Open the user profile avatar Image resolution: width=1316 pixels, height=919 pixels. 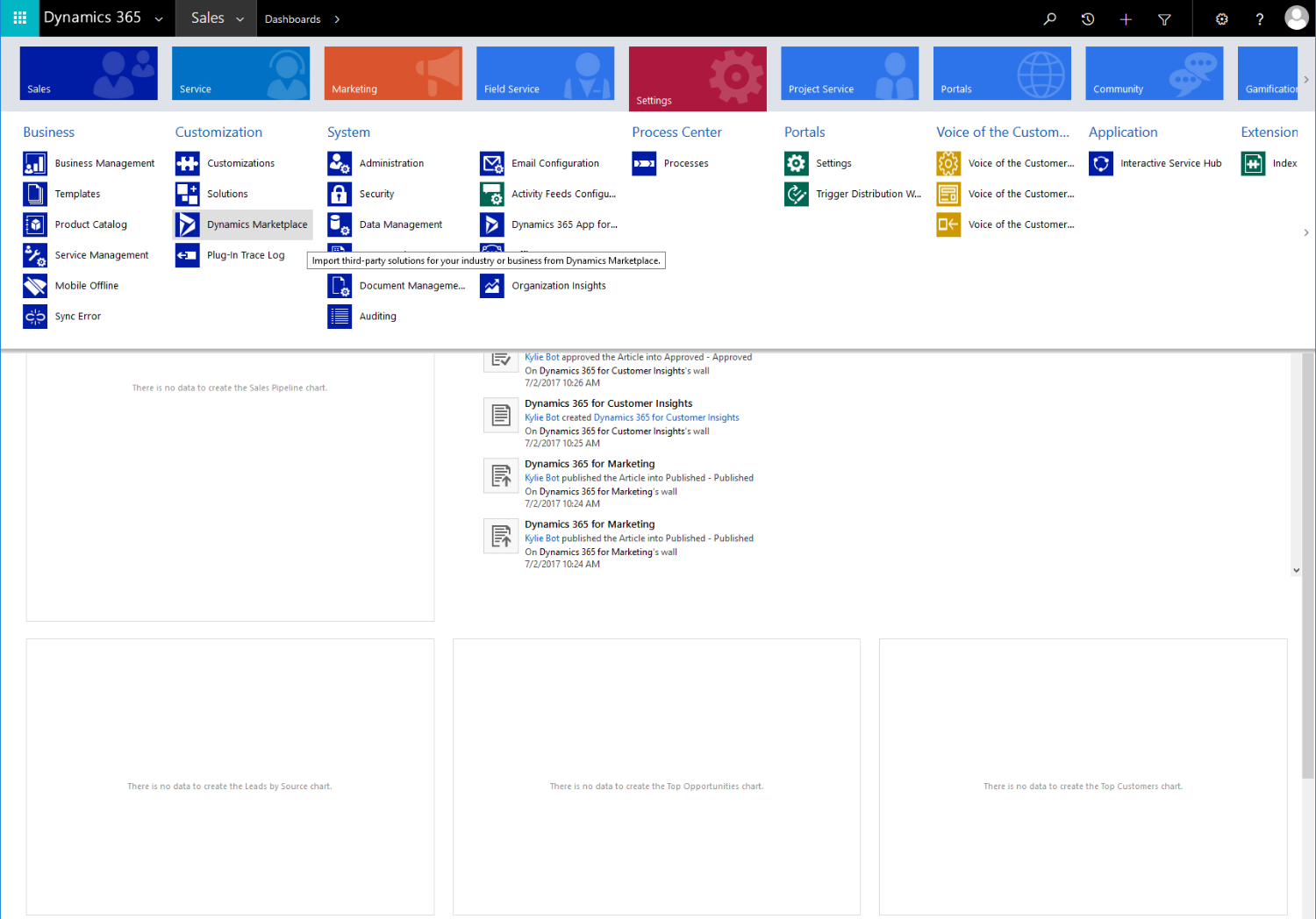(1296, 18)
